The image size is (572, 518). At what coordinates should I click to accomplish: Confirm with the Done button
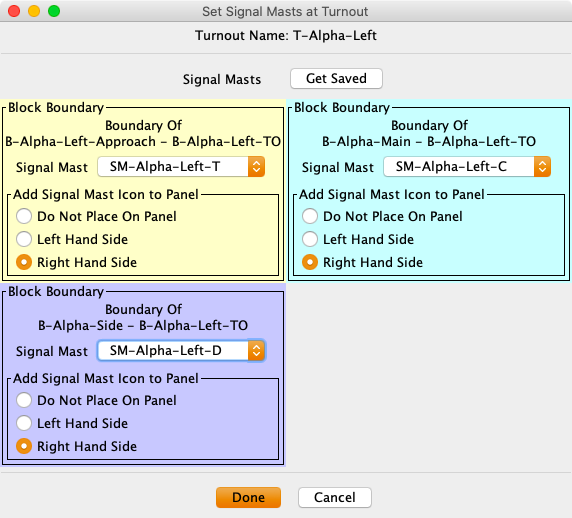point(248,497)
